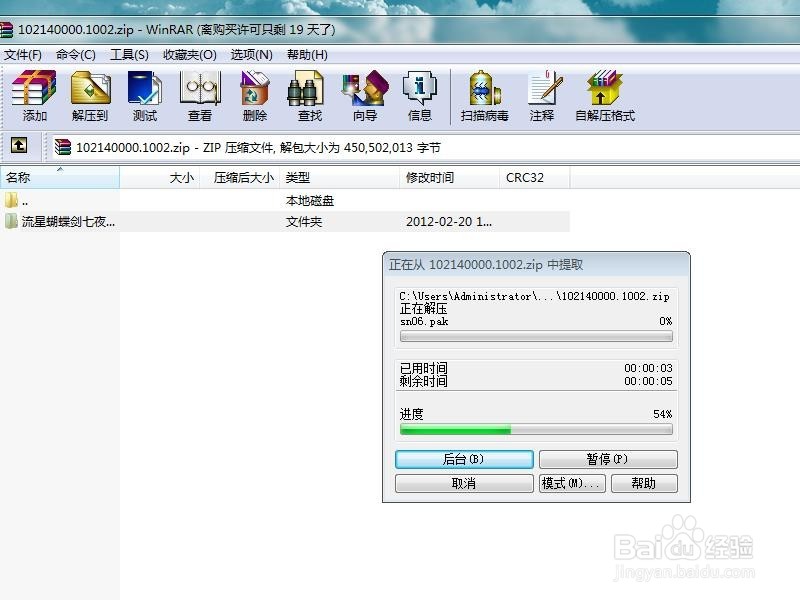The width and height of the screenshot is (800, 600).
Task: Click the 取消 cancel button
Action: pos(464,483)
